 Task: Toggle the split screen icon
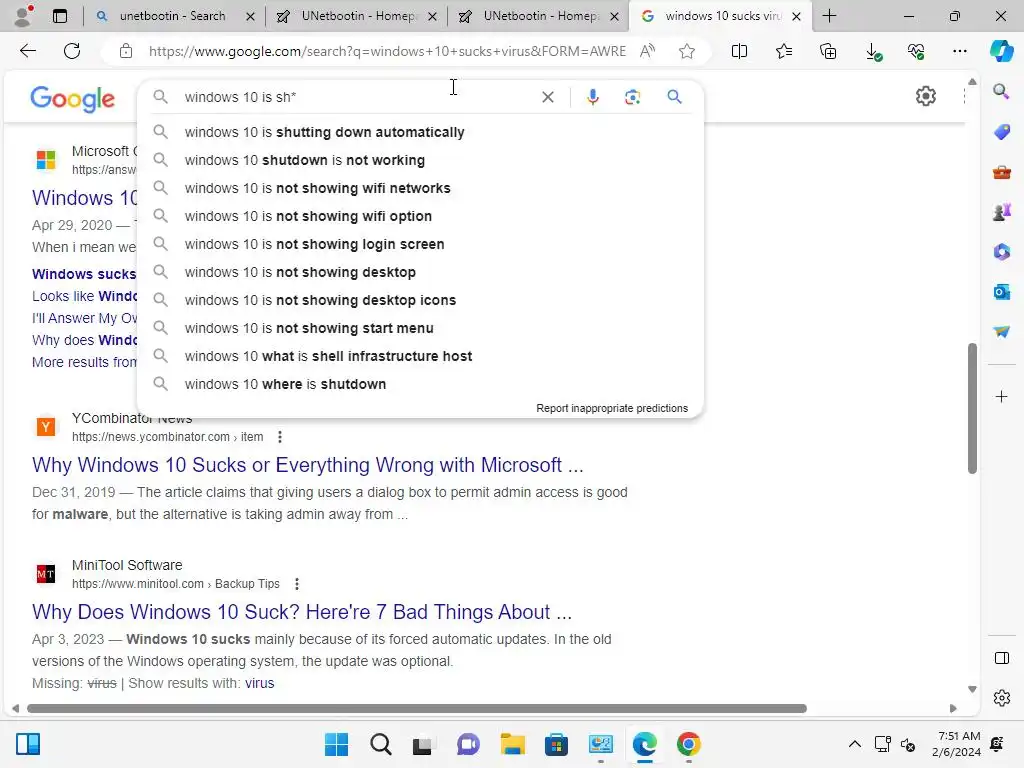(x=739, y=51)
